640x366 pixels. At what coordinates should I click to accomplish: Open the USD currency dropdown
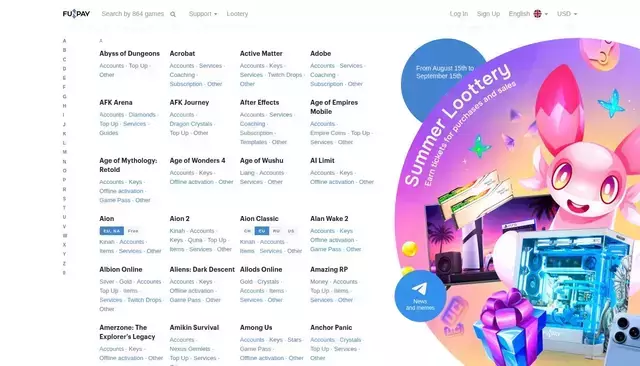(567, 14)
